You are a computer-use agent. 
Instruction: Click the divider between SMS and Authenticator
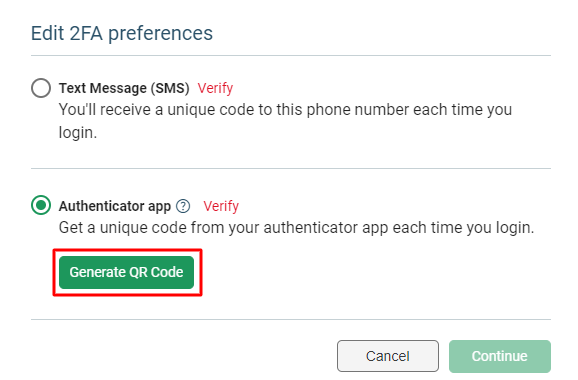(291, 168)
